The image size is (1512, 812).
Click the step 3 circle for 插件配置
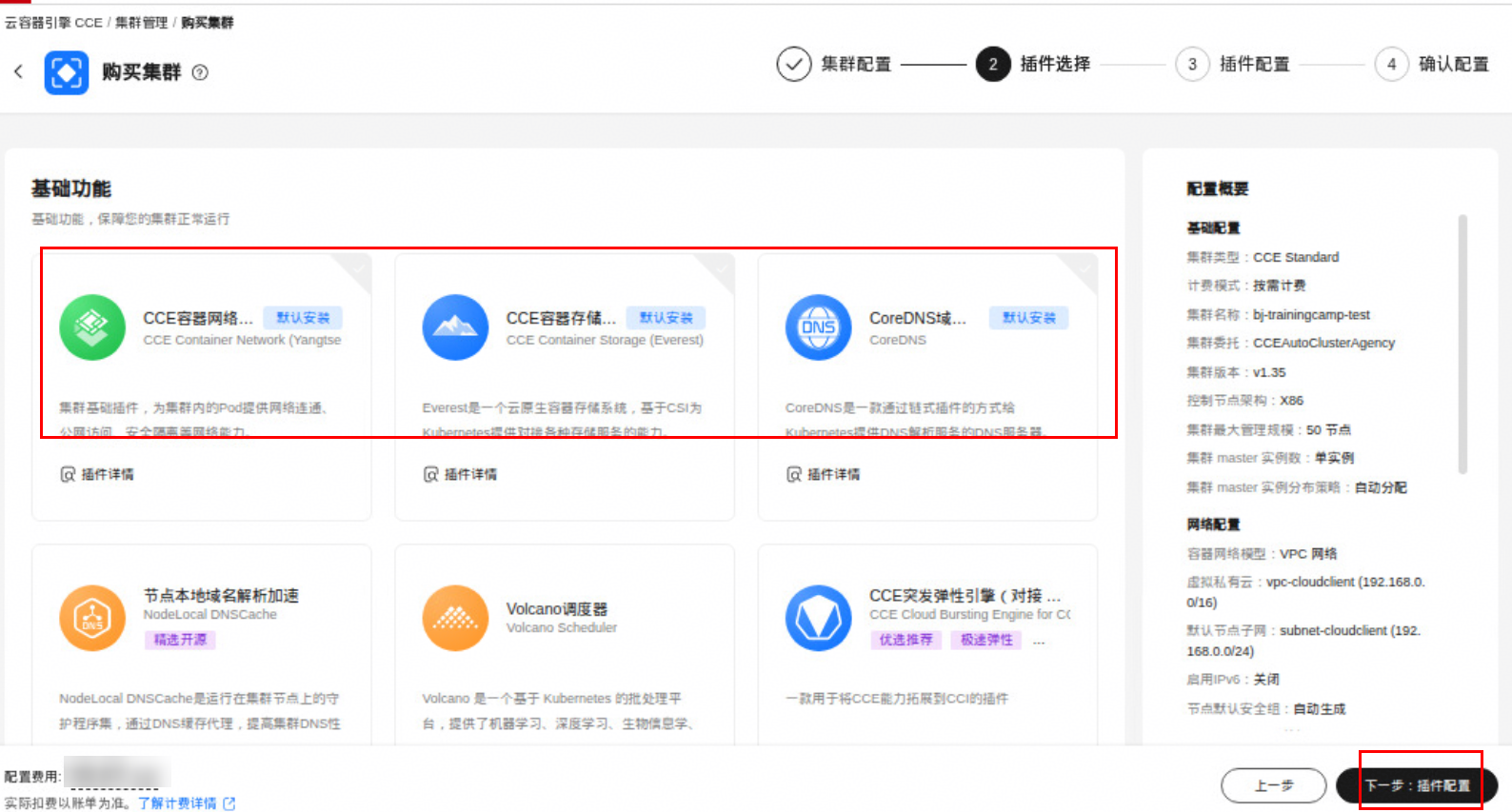(1192, 64)
